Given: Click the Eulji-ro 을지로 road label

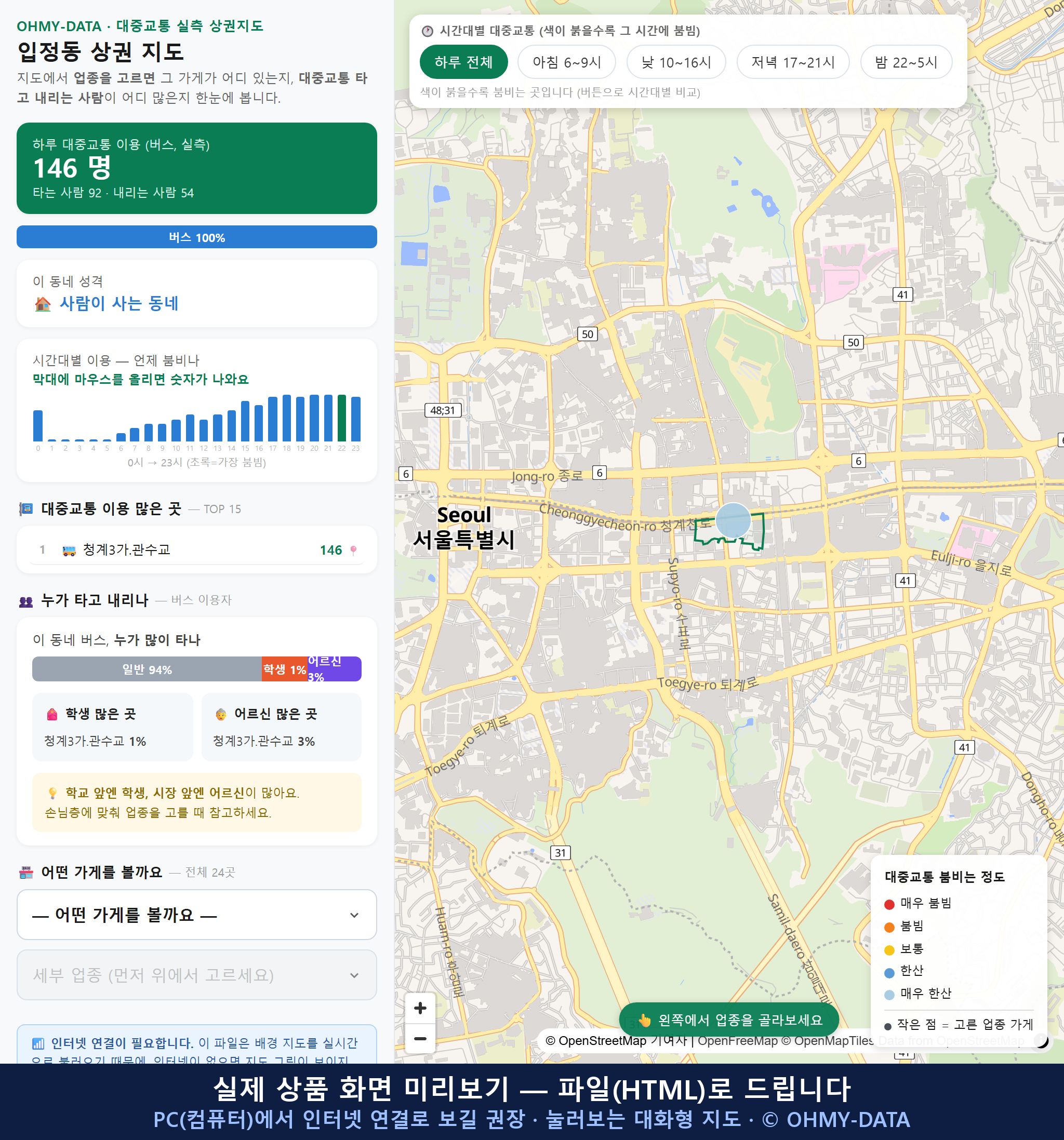Looking at the screenshot, I should [971, 563].
